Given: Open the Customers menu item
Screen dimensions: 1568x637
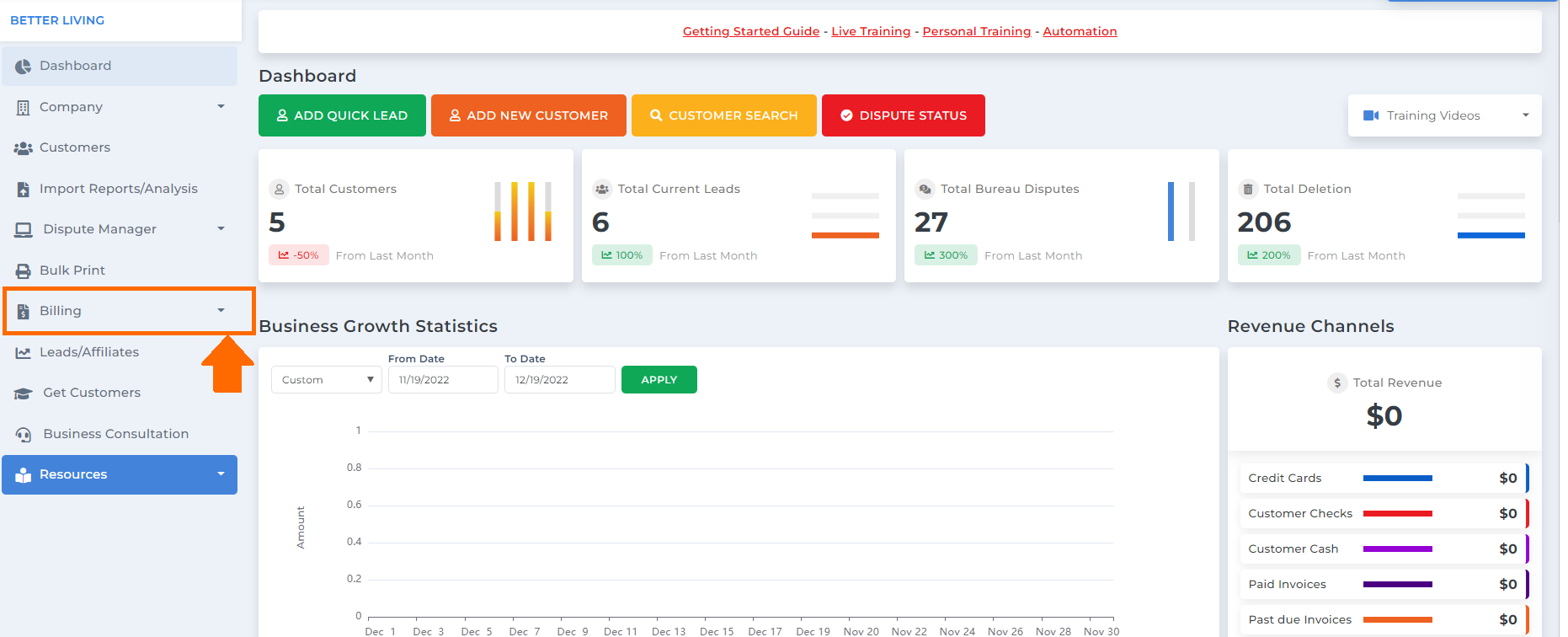Looking at the screenshot, I should click(120, 147).
